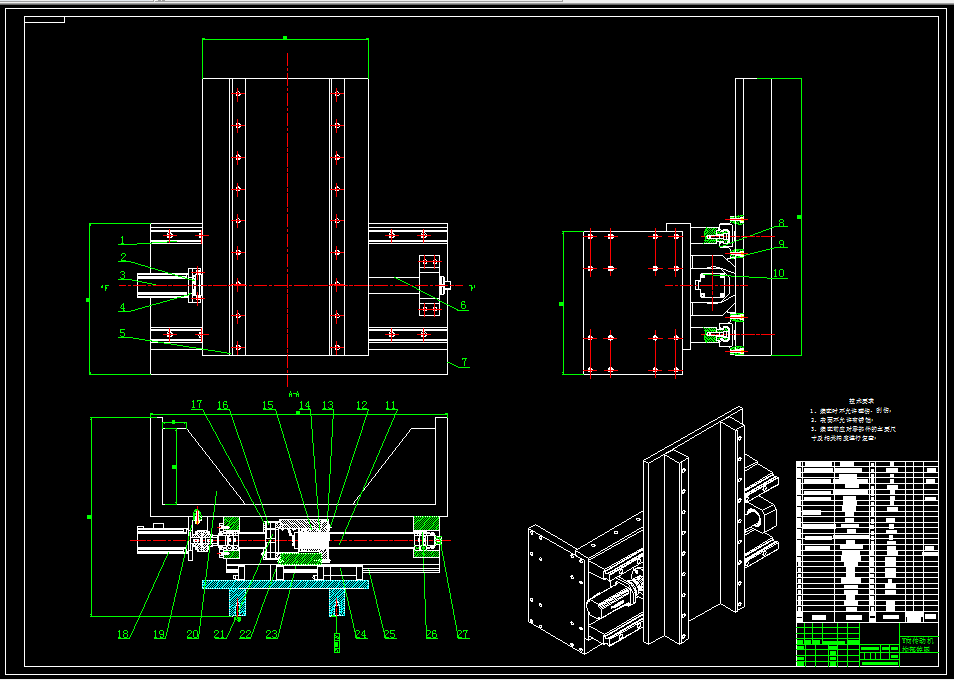Select part label 24
The image size is (954, 680).
pyautogui.click(x=361, y=634)
